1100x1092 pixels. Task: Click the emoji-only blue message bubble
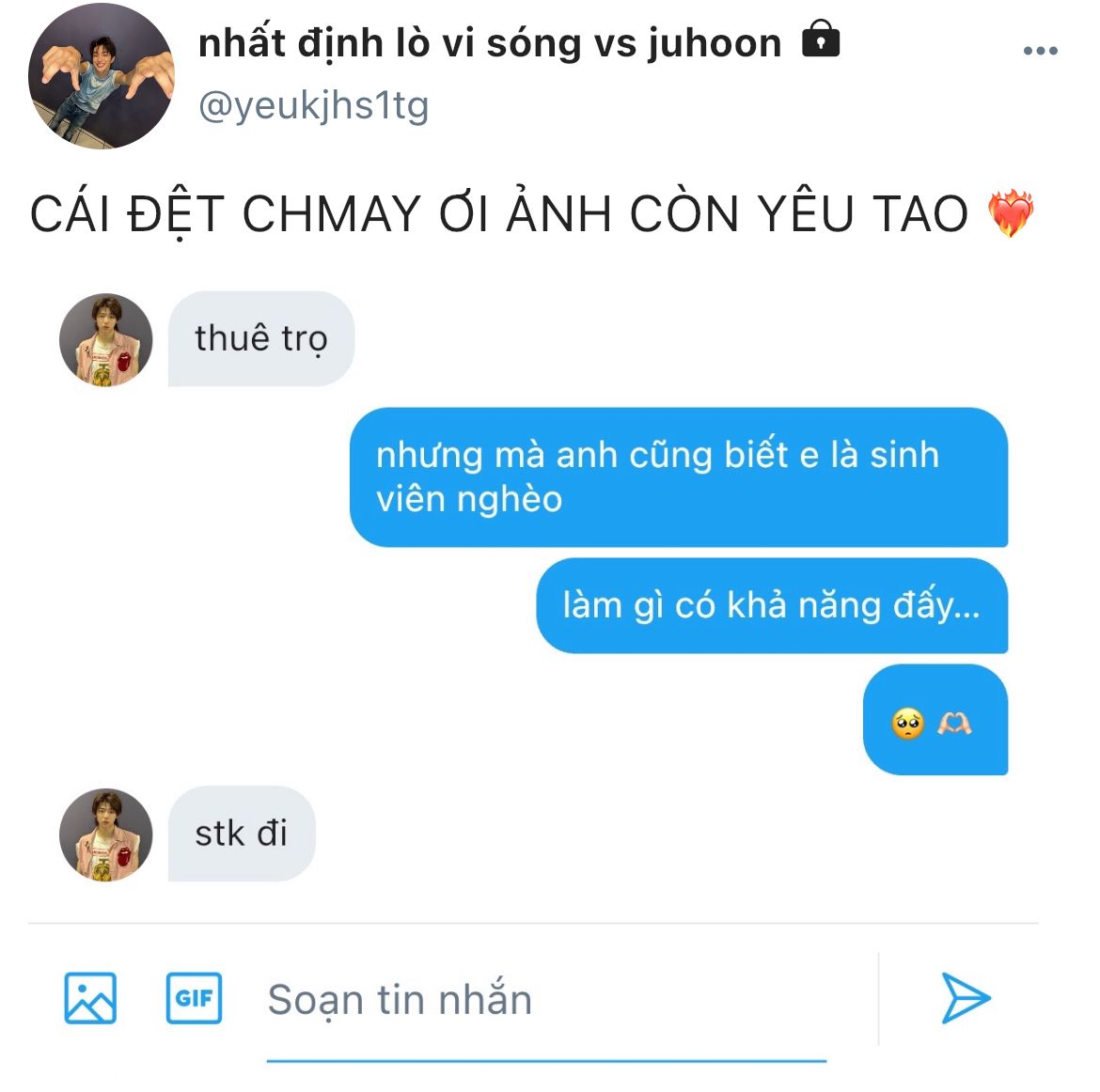point(935,720)
